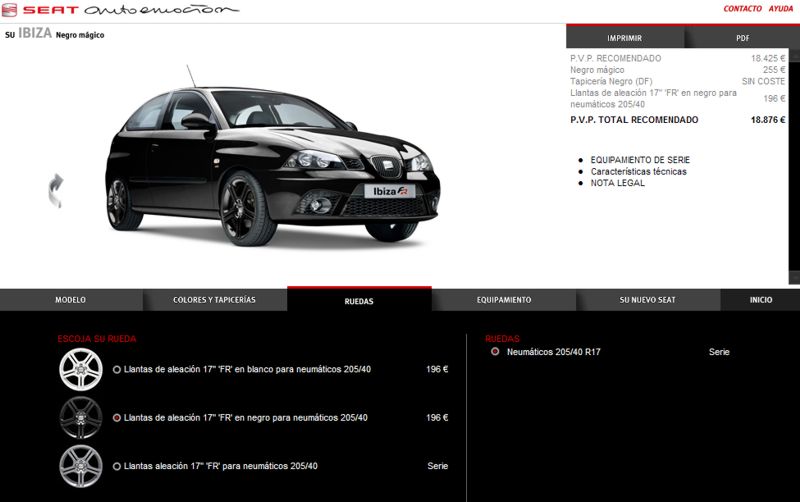Click 'Llantas aleación 17" FR para neumáticos' label
Viewport: 800px width, 502px height.
[220, 466]
